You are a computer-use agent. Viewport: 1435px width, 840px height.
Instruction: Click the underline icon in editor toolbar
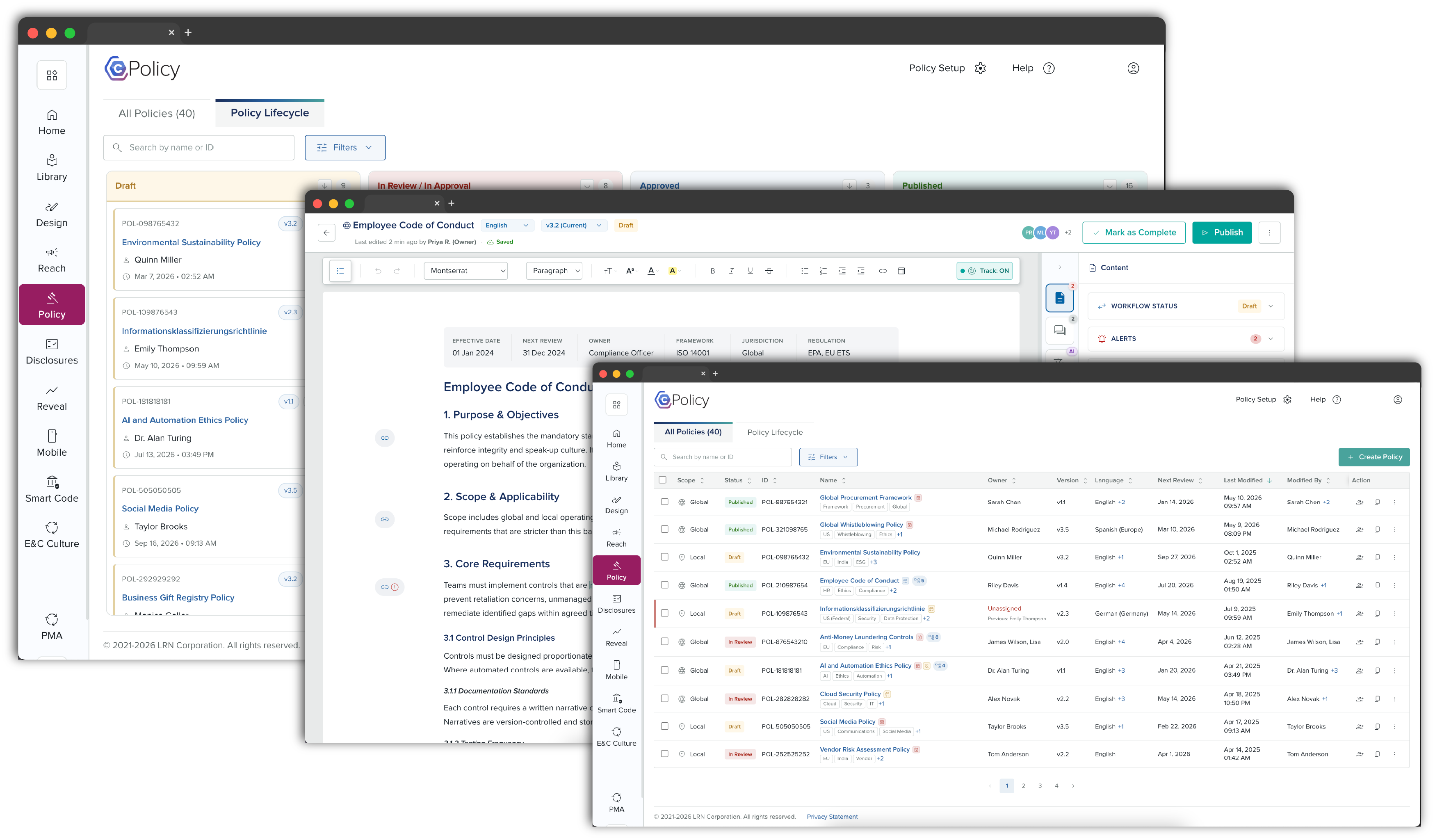click(x=750, y=271)
